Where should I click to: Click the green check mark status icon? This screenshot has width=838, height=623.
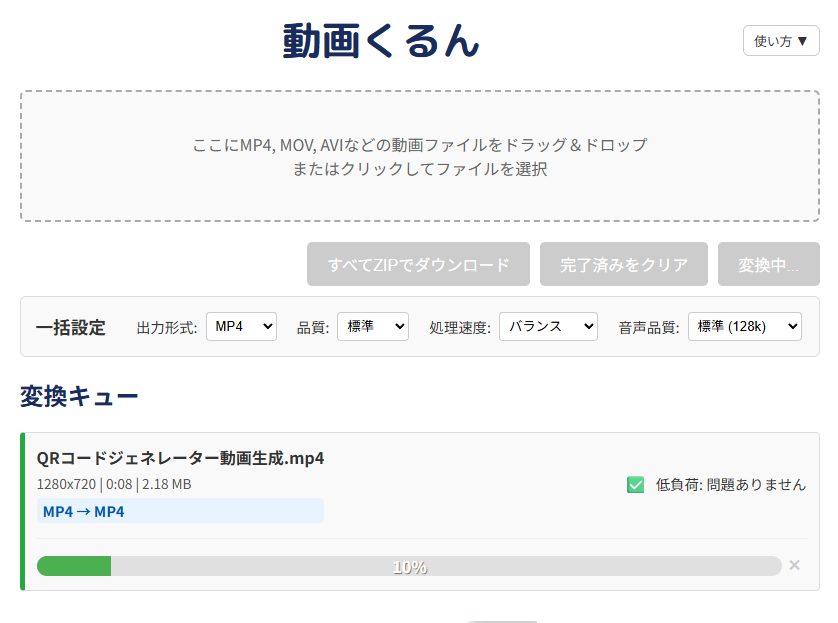click(x=635, y=485)
